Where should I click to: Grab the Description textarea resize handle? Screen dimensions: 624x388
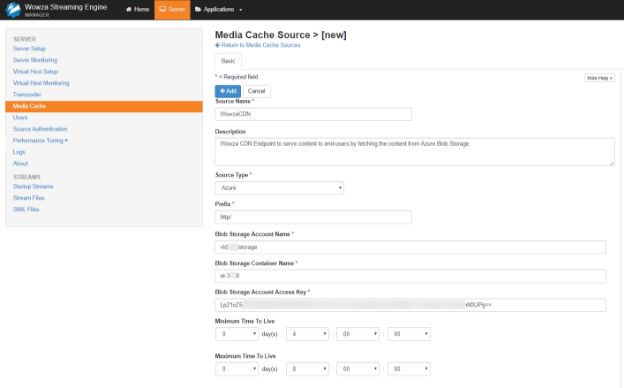click(612, 163)
